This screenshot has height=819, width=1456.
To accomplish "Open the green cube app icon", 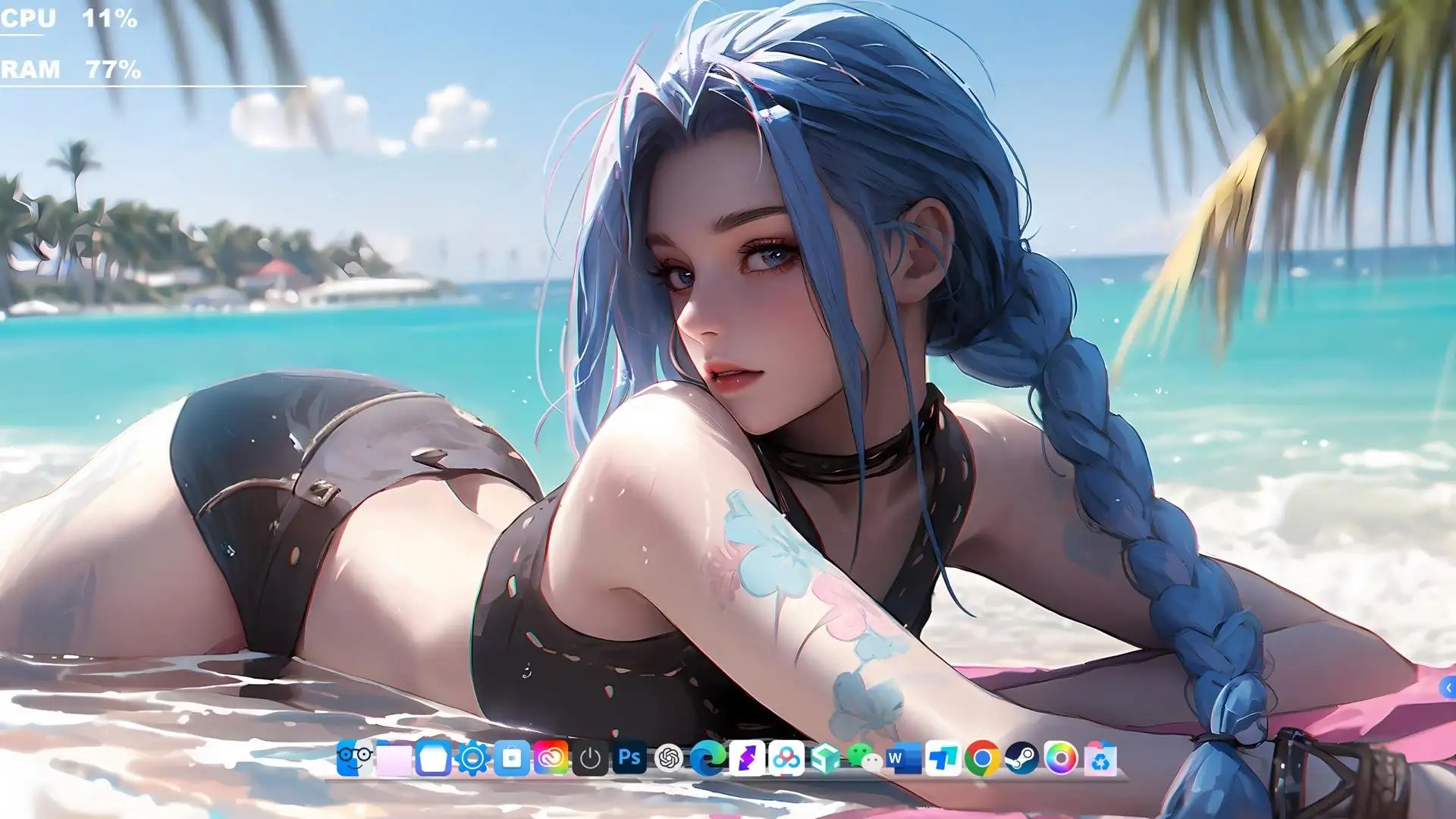I will 825,758.
